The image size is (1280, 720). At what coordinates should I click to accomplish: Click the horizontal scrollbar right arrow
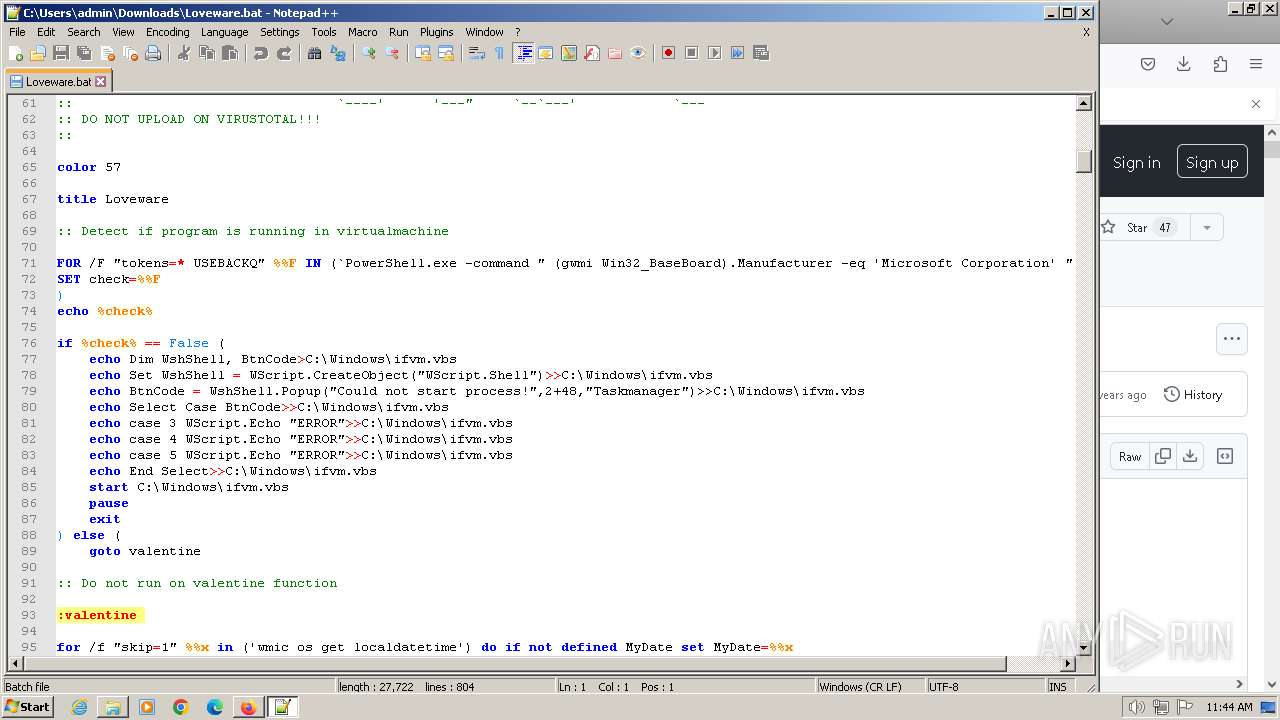pyautogui.click(x=1067, y=663)
